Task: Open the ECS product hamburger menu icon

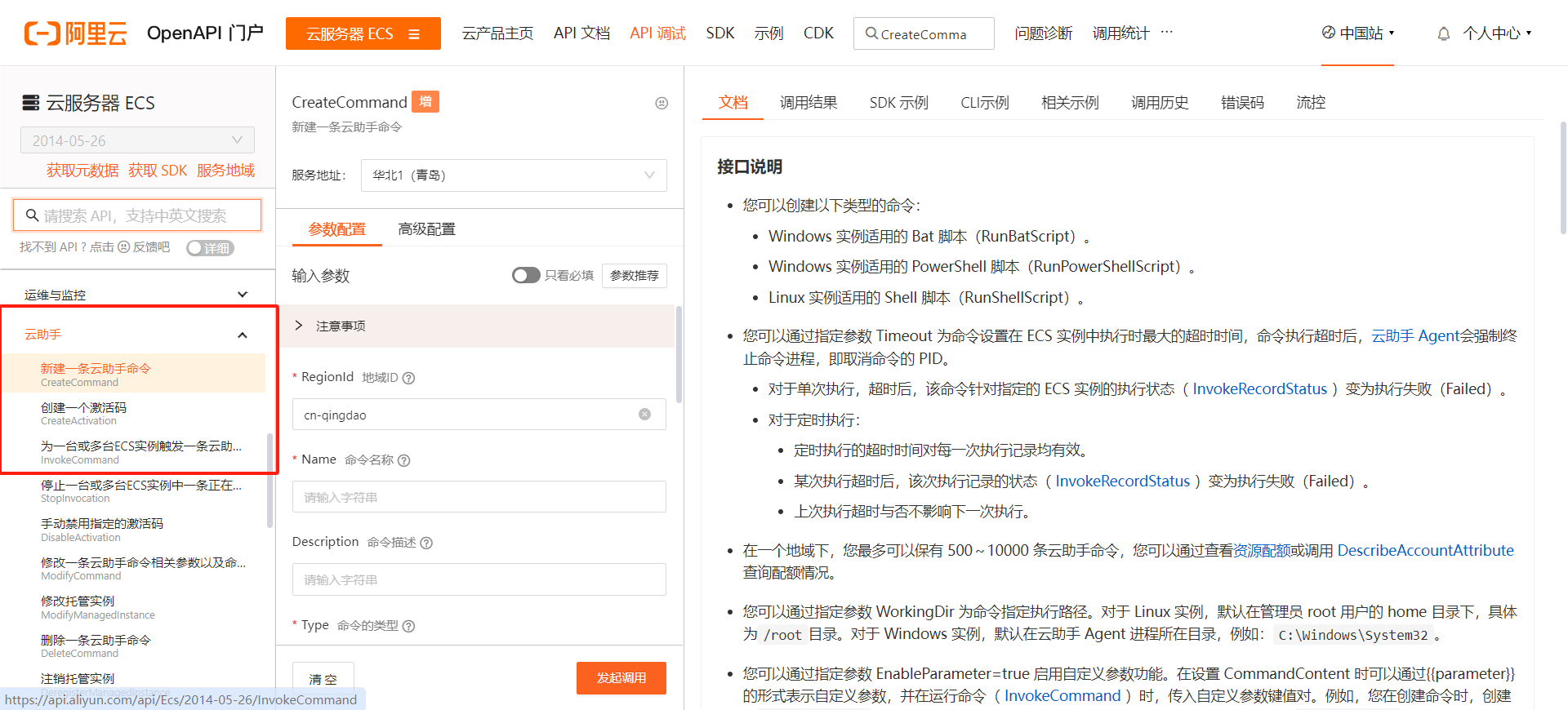Action: [x=414, y=34]
